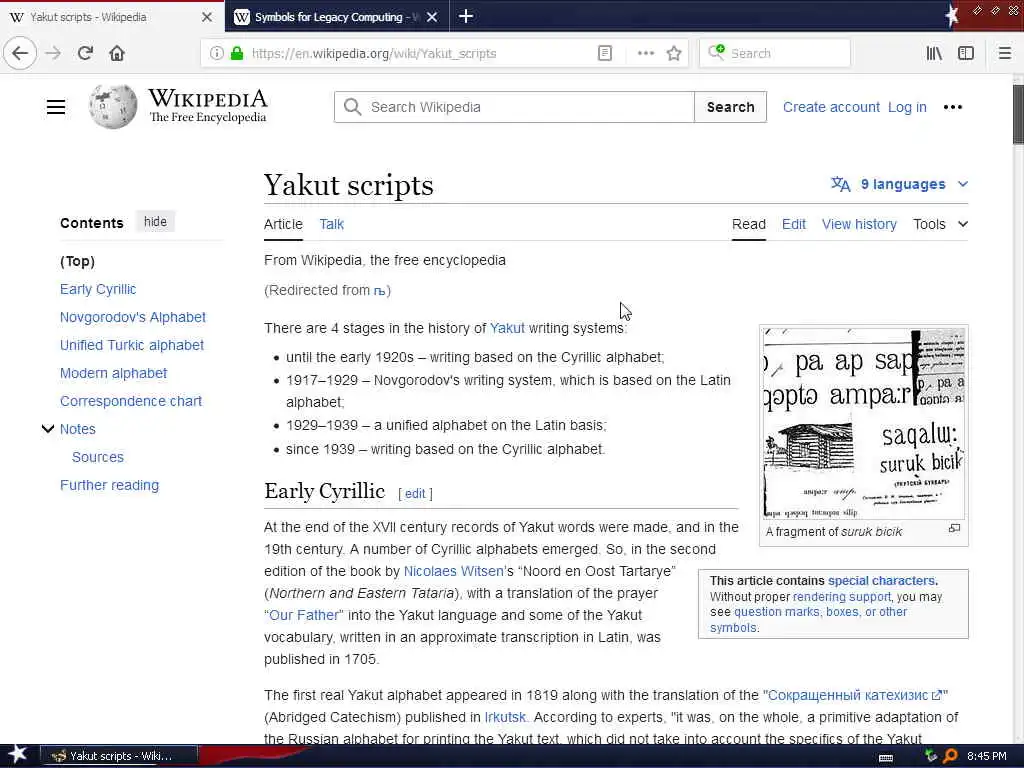Image resolution: width=1024 pixels, height=768 pixels.
Task: Open the Irkutsk link
Action: pos(505,717)
